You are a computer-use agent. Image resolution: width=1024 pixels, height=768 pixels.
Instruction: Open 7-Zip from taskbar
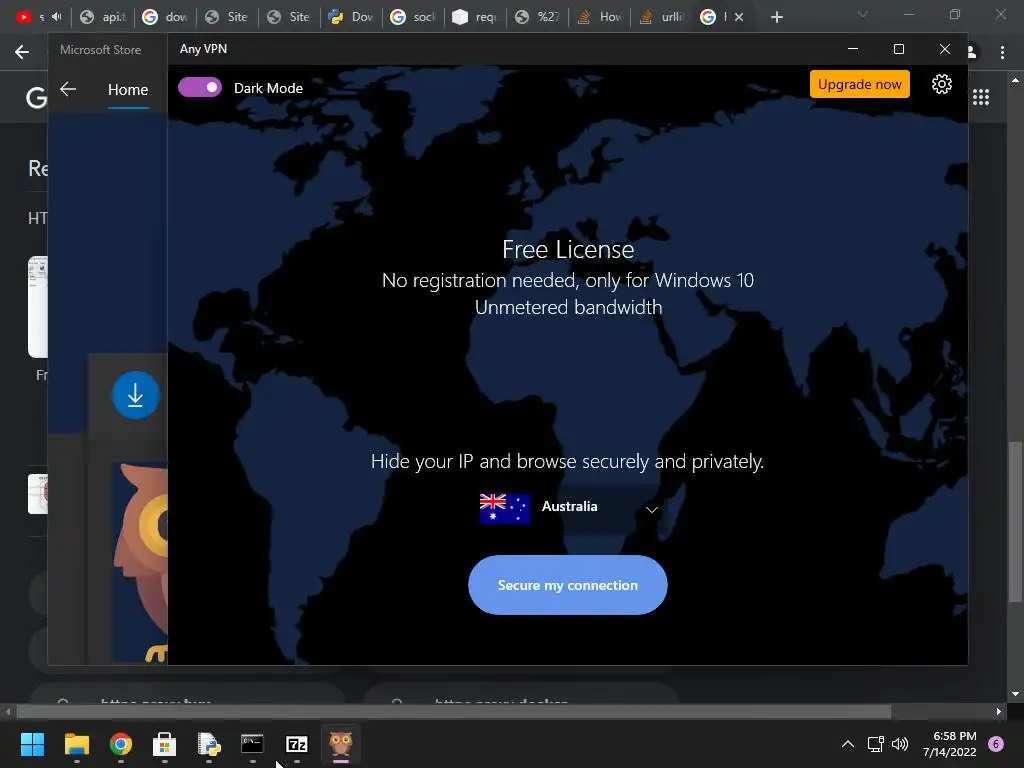[297, 744]
